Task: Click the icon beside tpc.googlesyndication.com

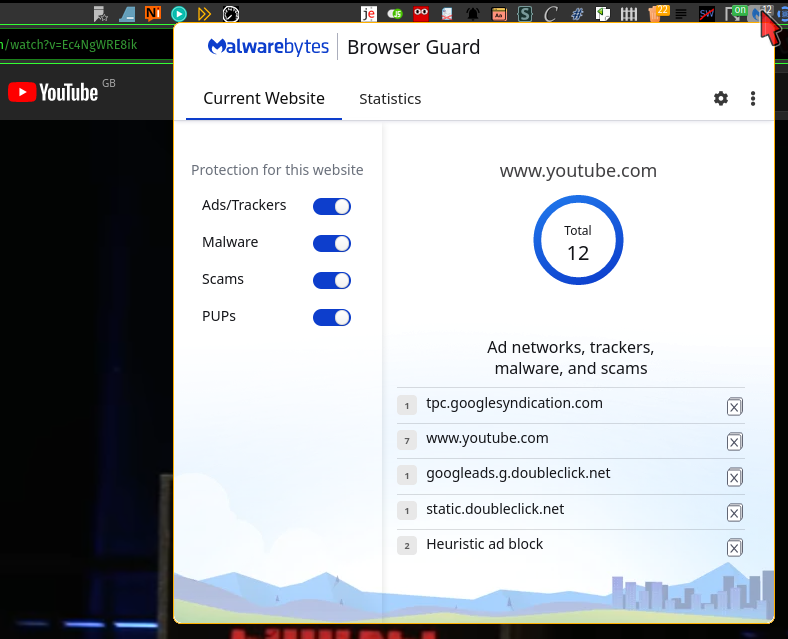Action: [x=734, y=406]
